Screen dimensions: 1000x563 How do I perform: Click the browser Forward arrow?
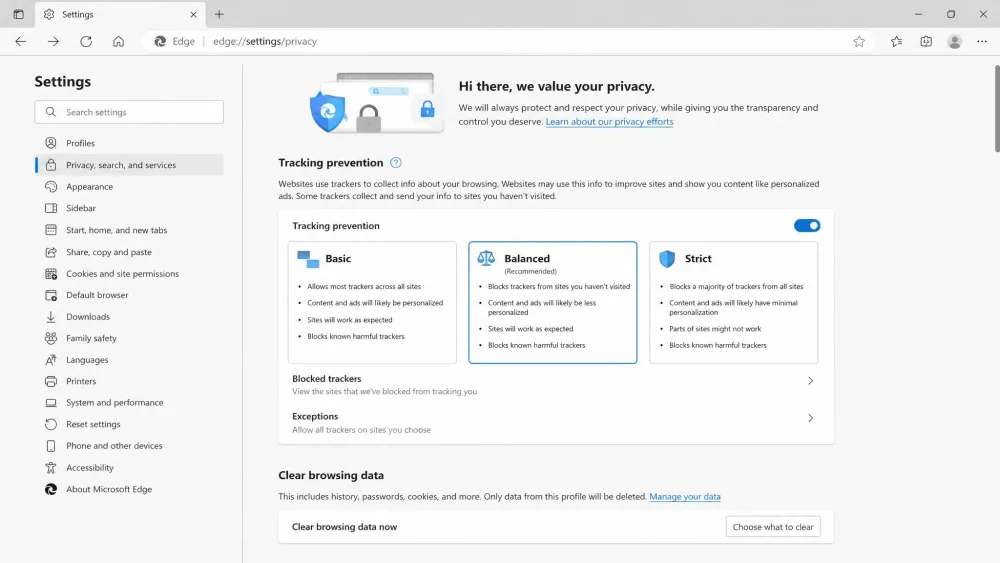pyautogui.click(x=53, y=41)
